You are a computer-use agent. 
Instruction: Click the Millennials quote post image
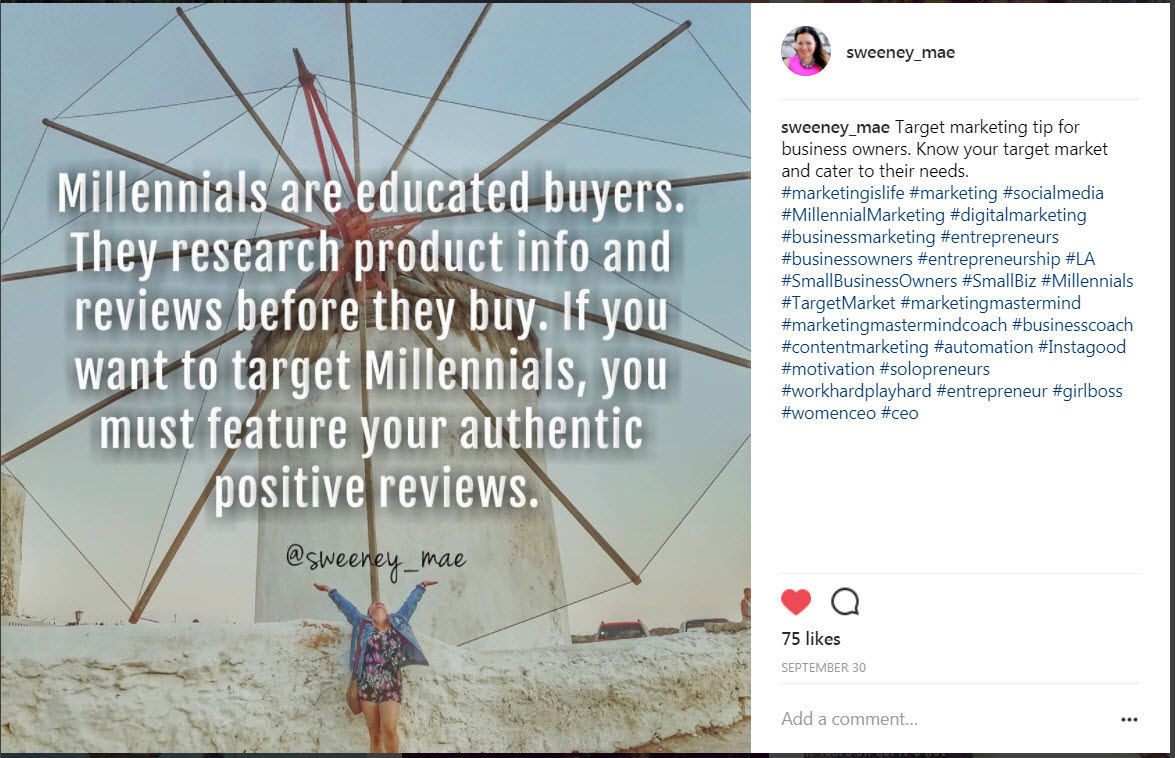(375, 378)
